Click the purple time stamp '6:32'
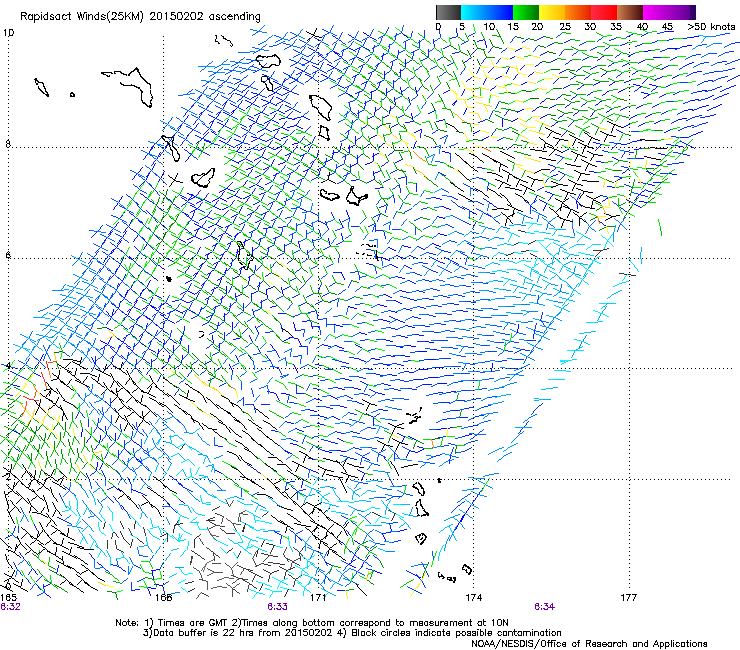This screenshot has width=740, height=650. 10,607
